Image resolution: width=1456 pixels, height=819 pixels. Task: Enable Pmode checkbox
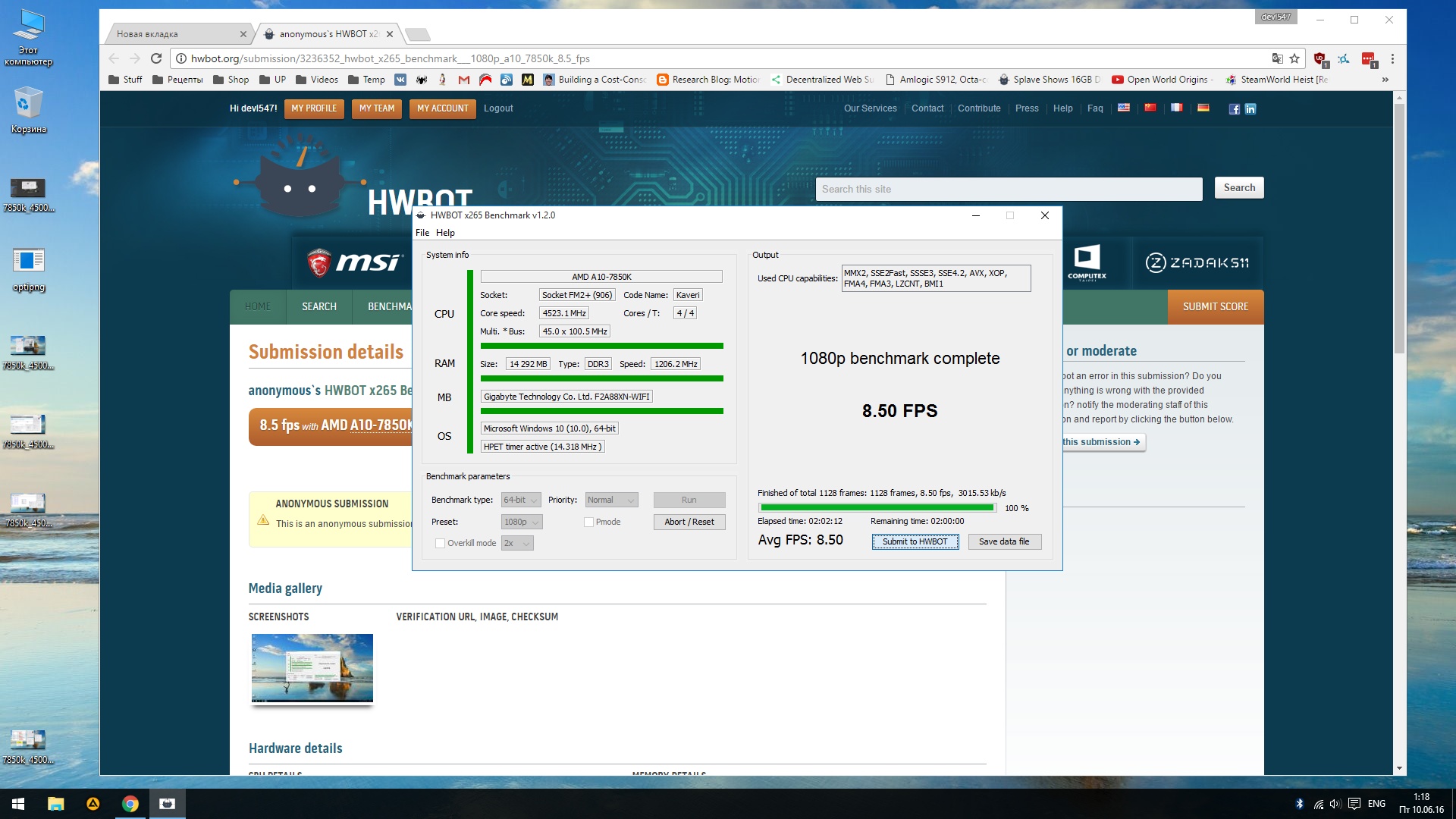point(588,522)
